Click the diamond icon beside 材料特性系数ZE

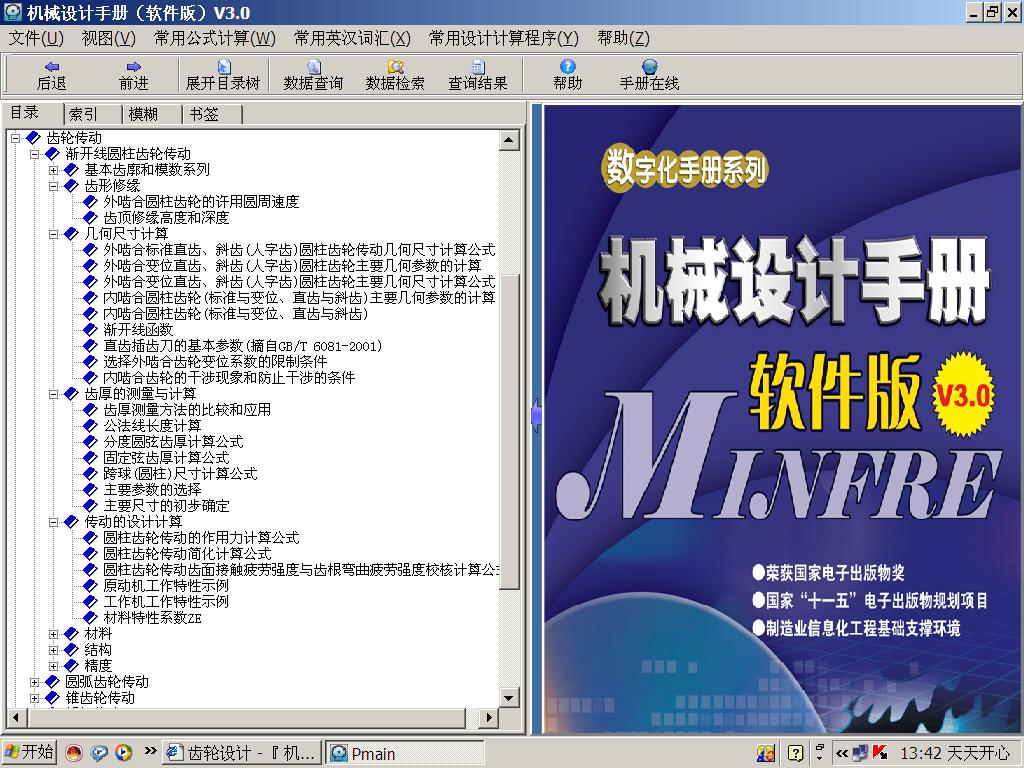(x=90, y=618)
